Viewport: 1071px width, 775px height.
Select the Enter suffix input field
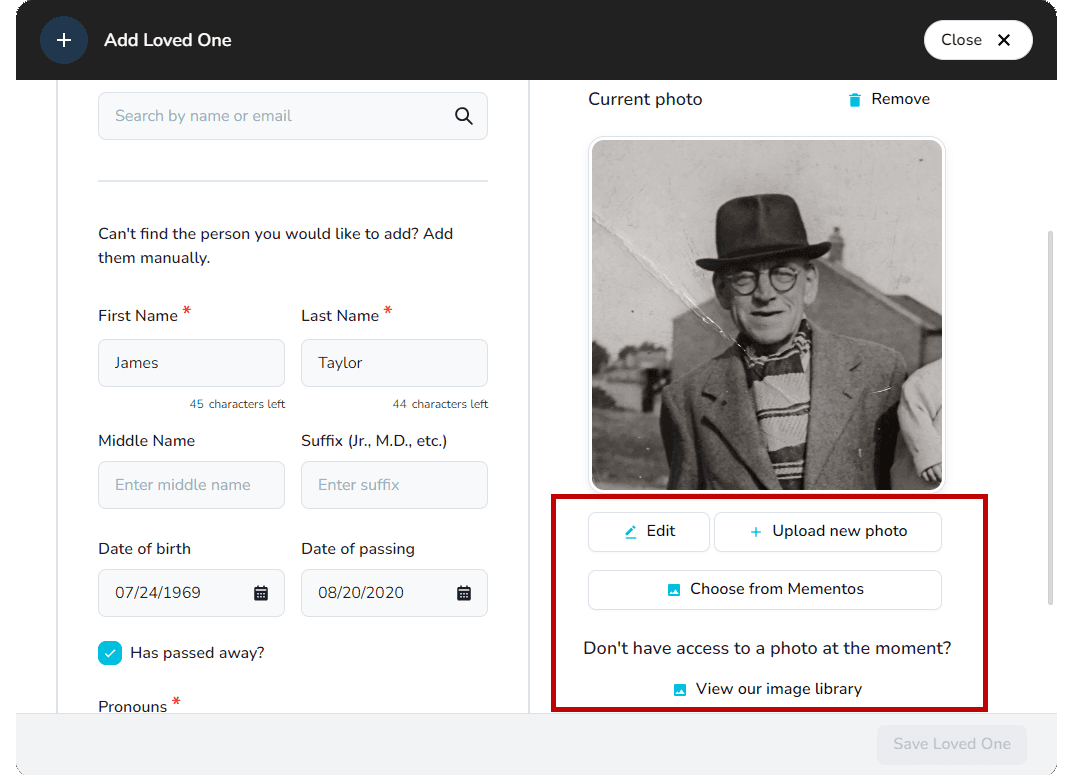(x=394, y=485)
